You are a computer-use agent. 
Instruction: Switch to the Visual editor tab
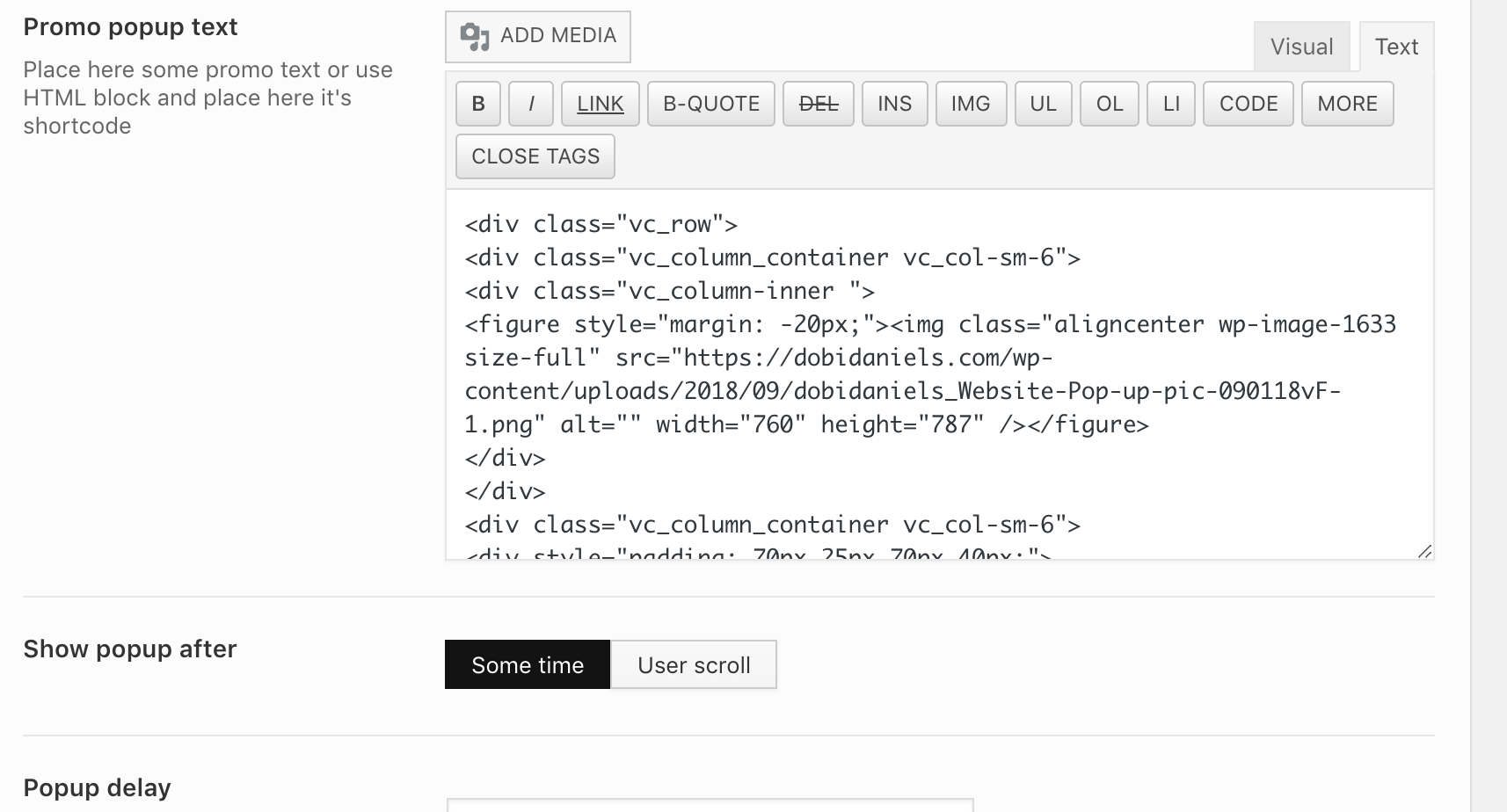click(x=1301, y=47)
